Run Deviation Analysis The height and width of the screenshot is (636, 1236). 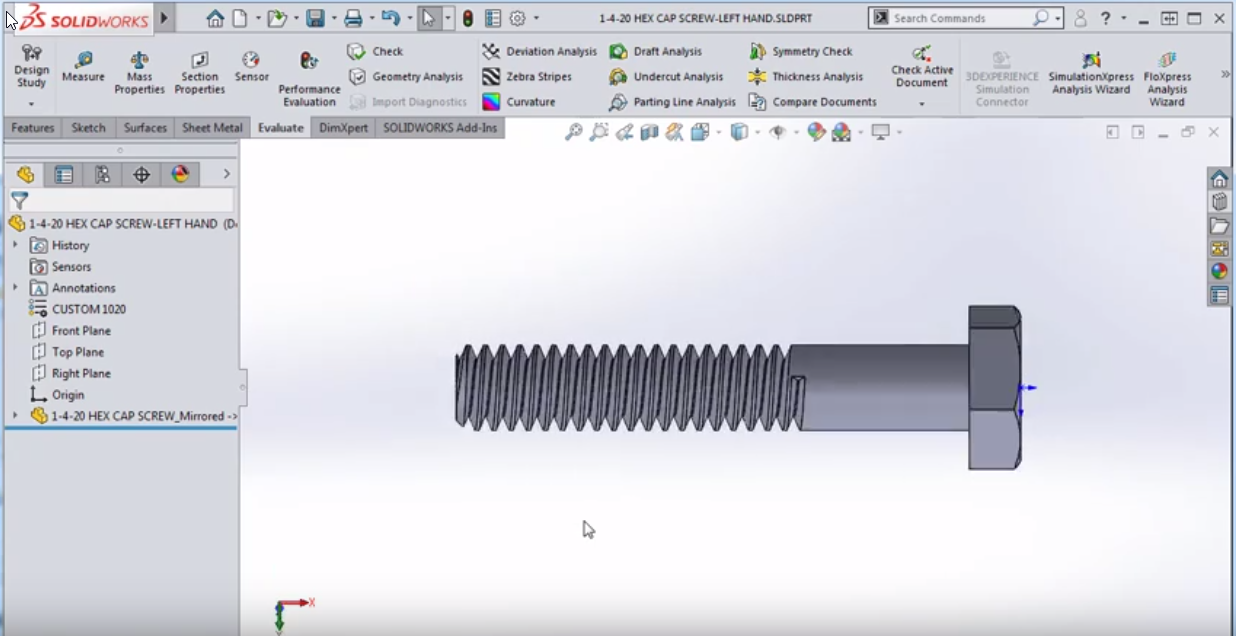click(539, 51)
